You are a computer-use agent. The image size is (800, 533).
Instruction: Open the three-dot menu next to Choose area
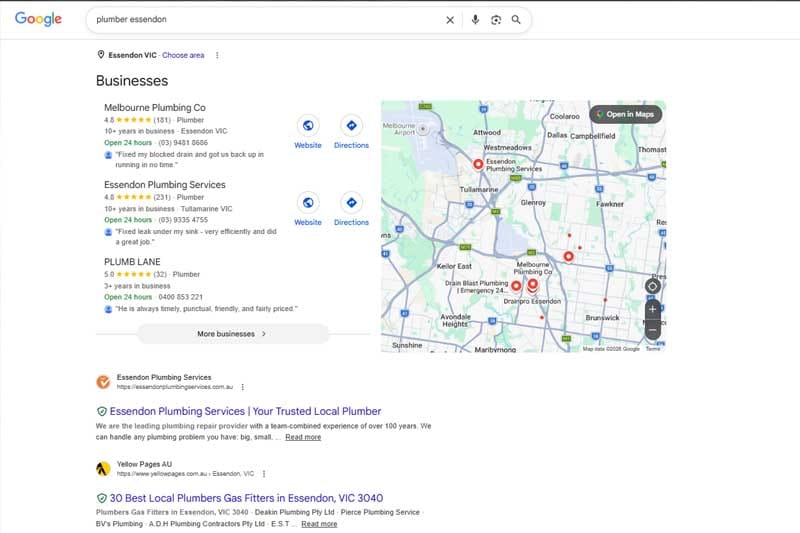point(217,55)
